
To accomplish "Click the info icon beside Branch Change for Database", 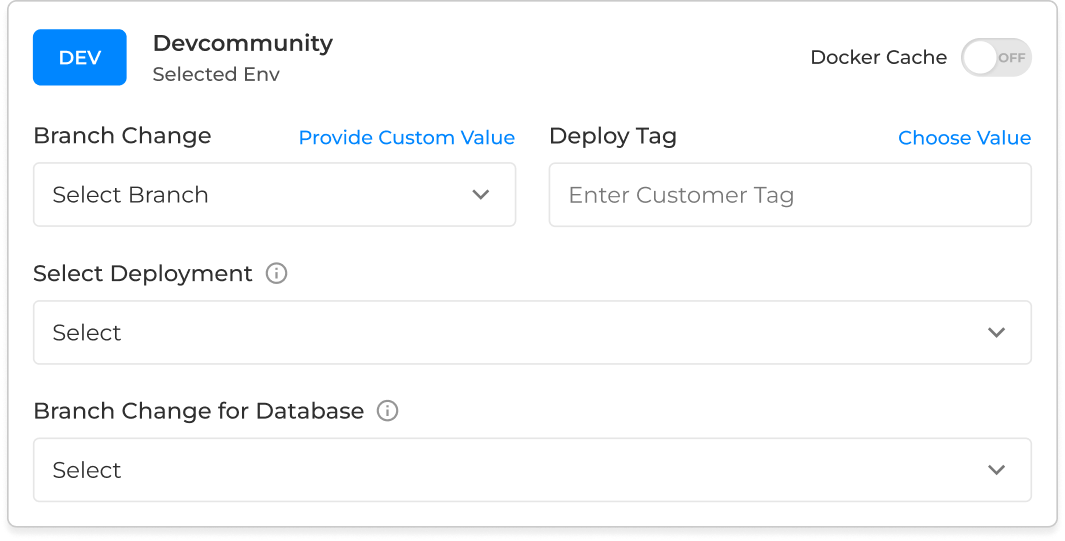I will [388, 411].
